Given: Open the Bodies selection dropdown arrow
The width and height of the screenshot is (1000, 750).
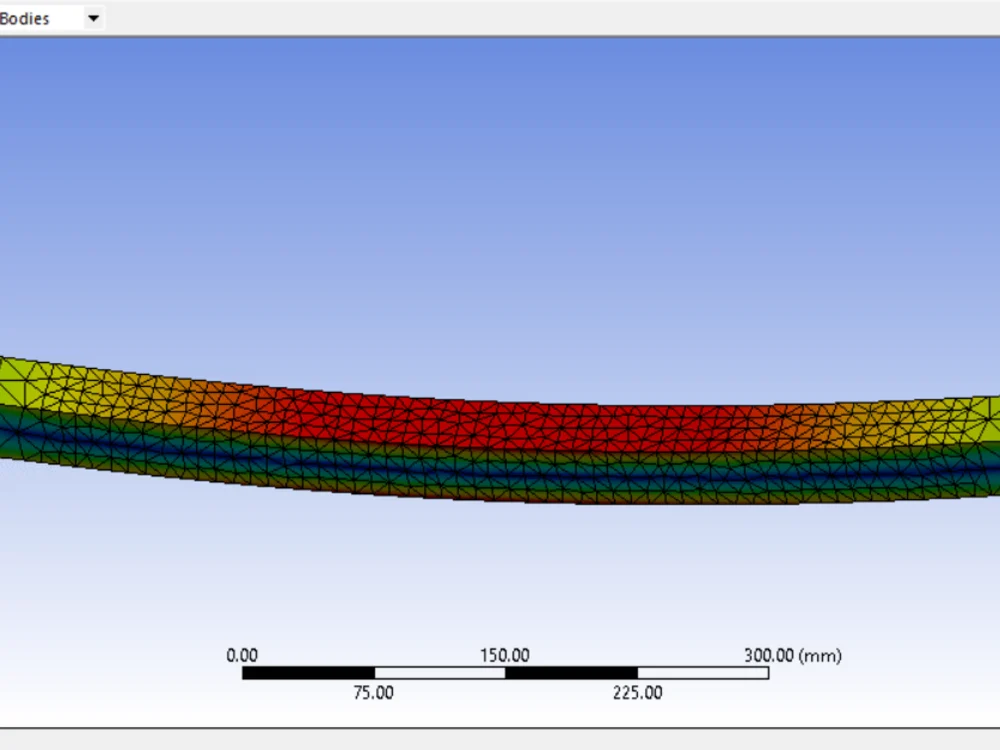Looking at the screenshot, I should pos(92,17).
